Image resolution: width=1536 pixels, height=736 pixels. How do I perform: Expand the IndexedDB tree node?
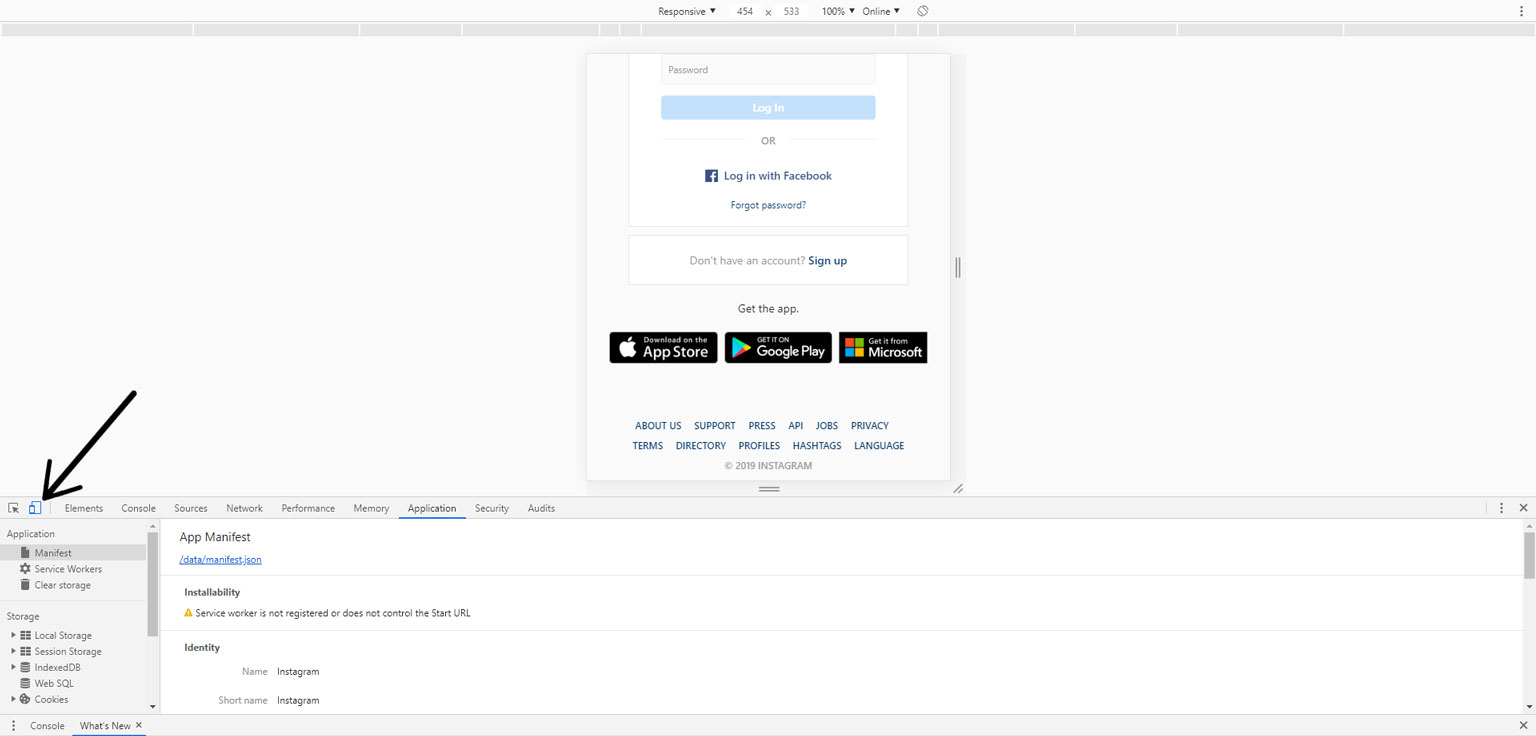click(13, 667)
